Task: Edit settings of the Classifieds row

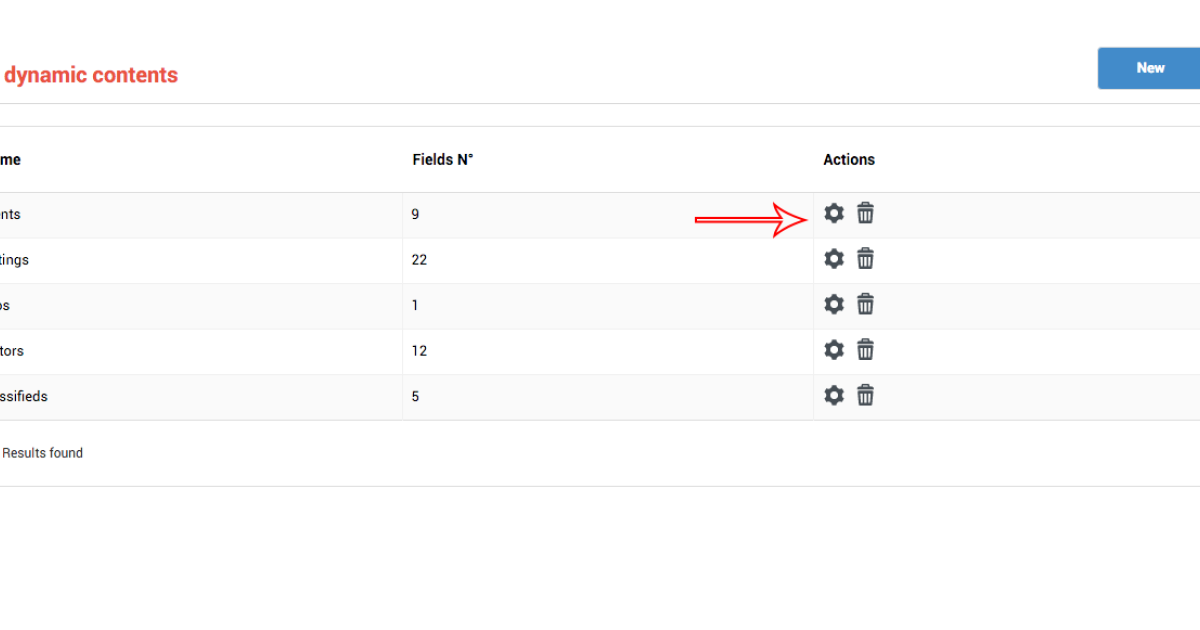Action: click(x=834, y=396)
